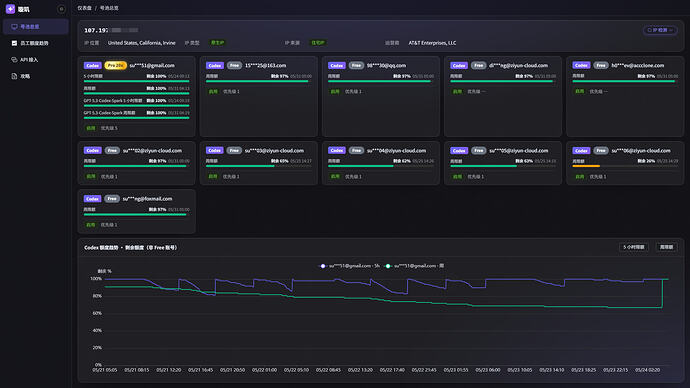Click Codex badge on su***04@ziyun-cloud.com card
690x388 pixels.
337,150
